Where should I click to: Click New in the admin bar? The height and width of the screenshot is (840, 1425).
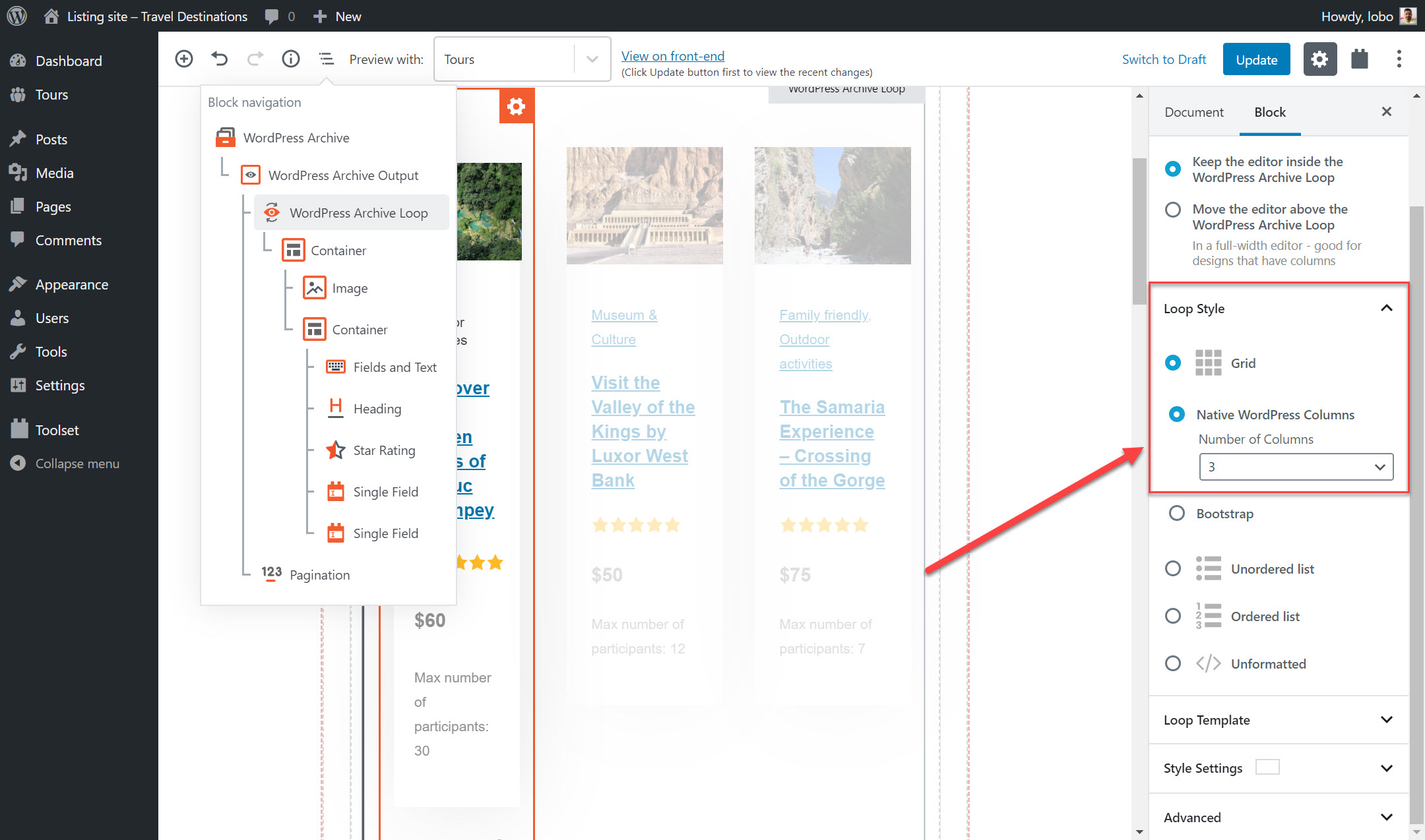[337, 16]
